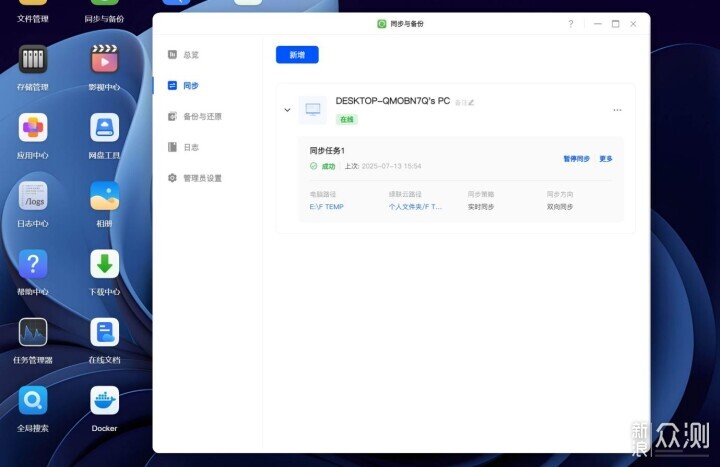Open the 下载中心 download center

[104, 264]
